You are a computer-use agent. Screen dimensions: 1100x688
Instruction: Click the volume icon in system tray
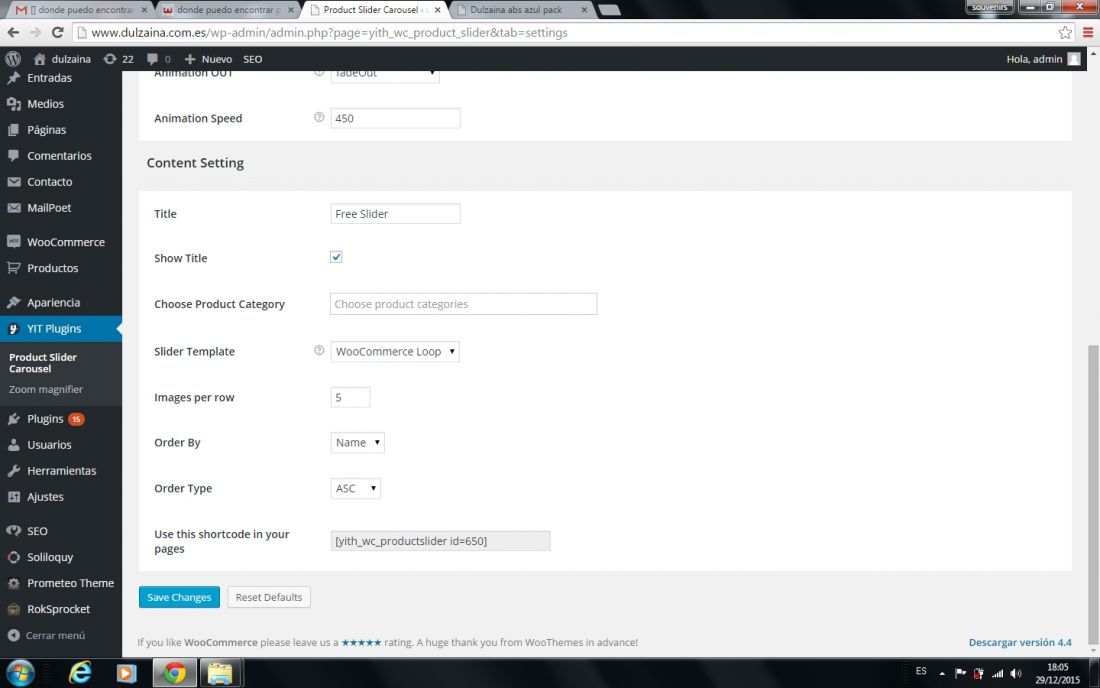[x=1016, y=673]
